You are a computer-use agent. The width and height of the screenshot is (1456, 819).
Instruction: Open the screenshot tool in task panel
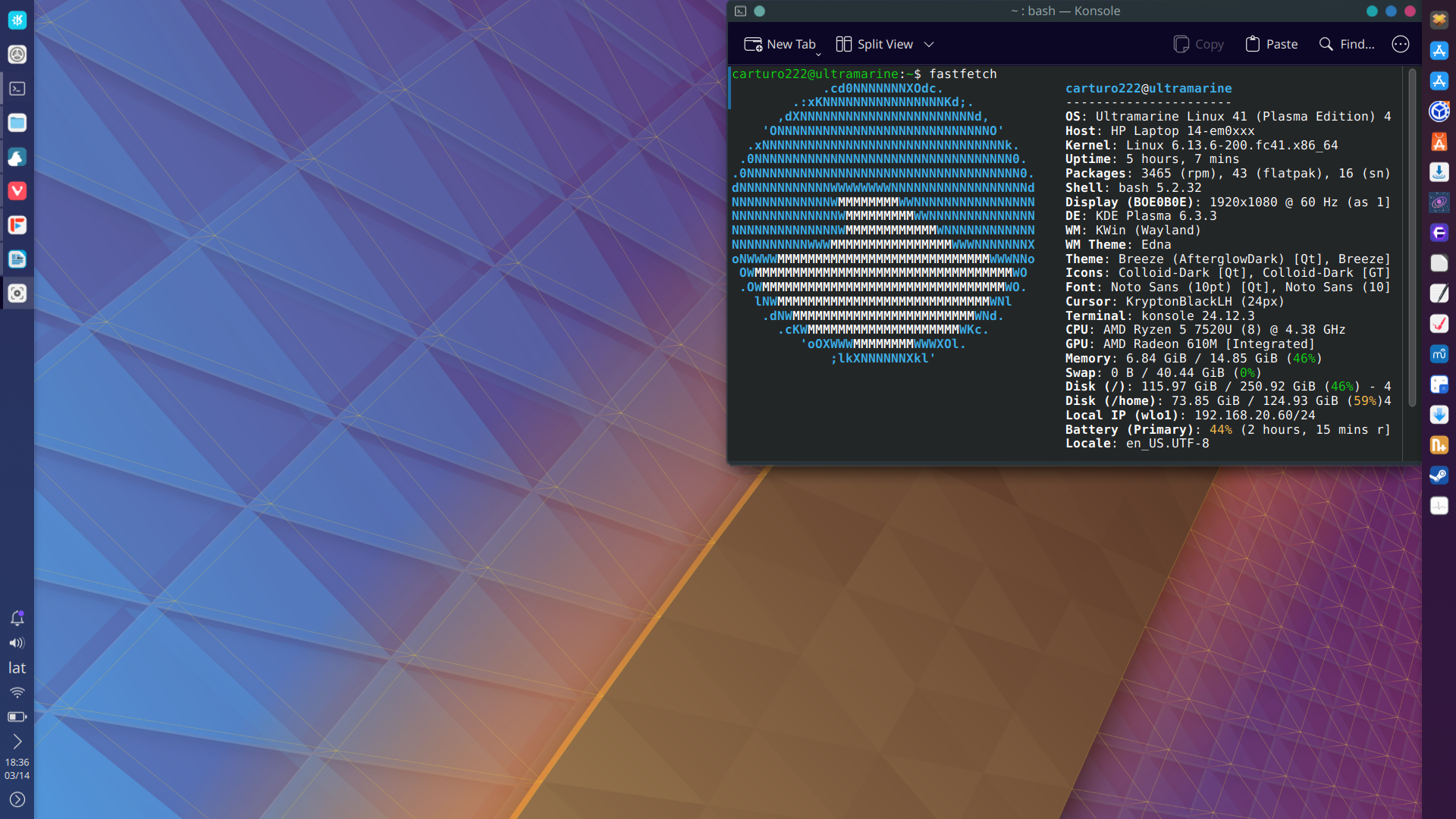coord(17,293)
